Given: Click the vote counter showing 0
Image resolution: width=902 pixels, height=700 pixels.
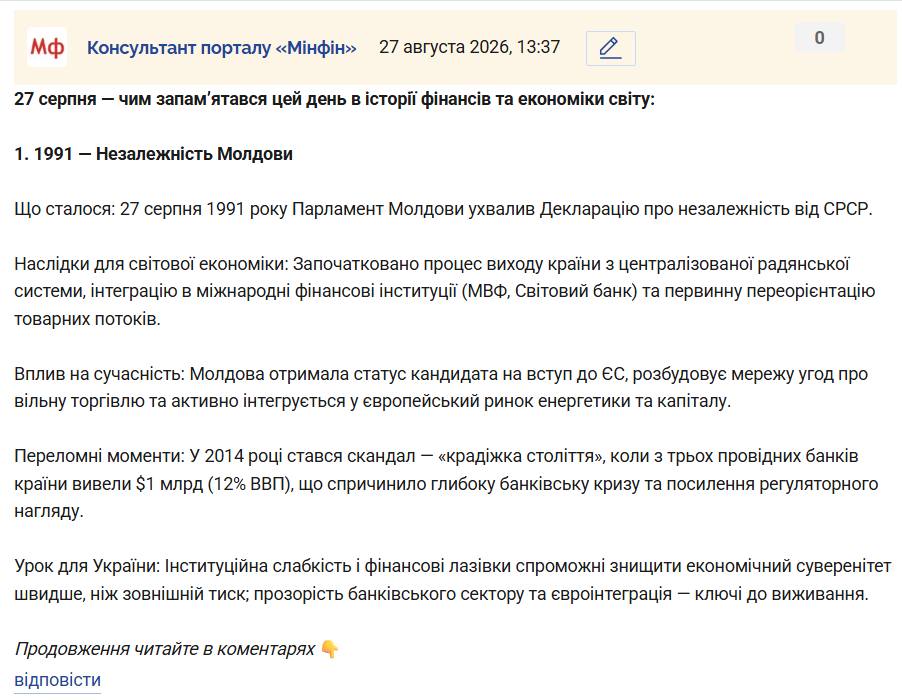Looking at the screenshot, I should tap(819, 38).
